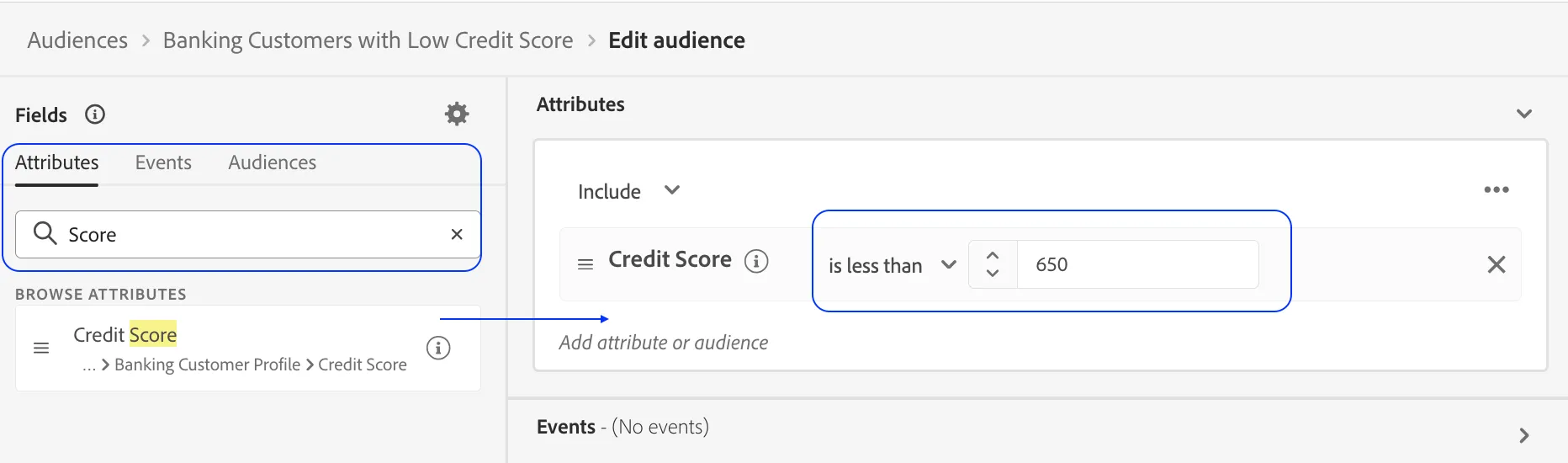This screenshot has width=1568, height=463.
Task: Click the Banking Customer Profile path text
Action: pos(207,365)
